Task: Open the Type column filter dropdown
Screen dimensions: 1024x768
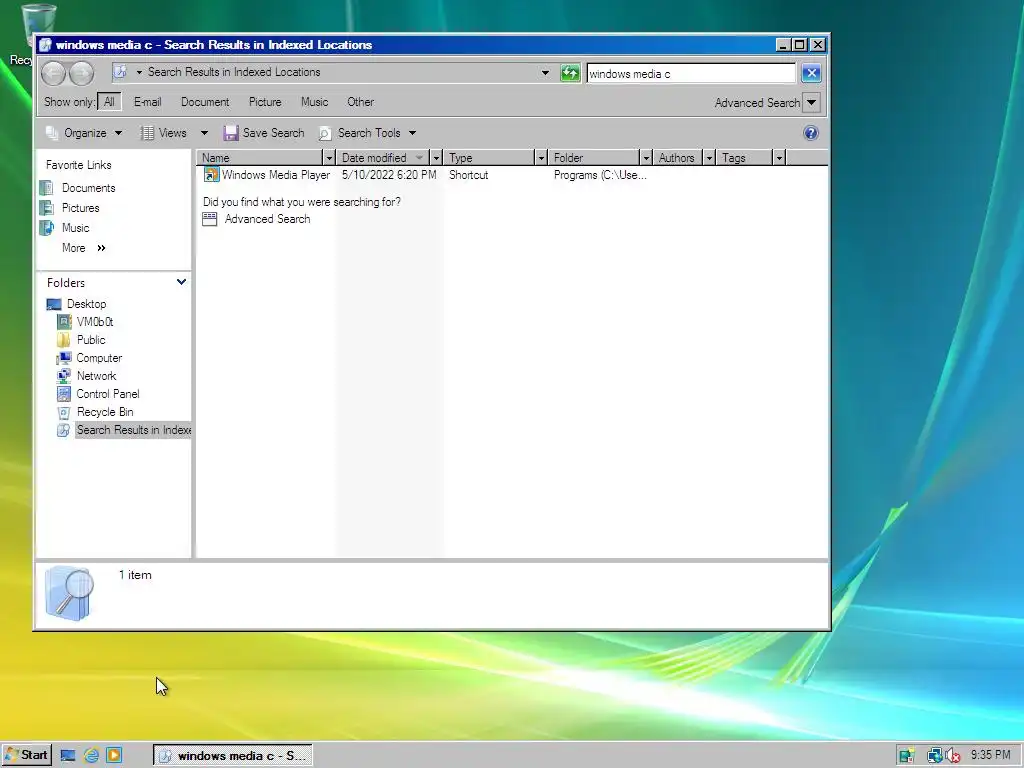Action: coord(541,158)
